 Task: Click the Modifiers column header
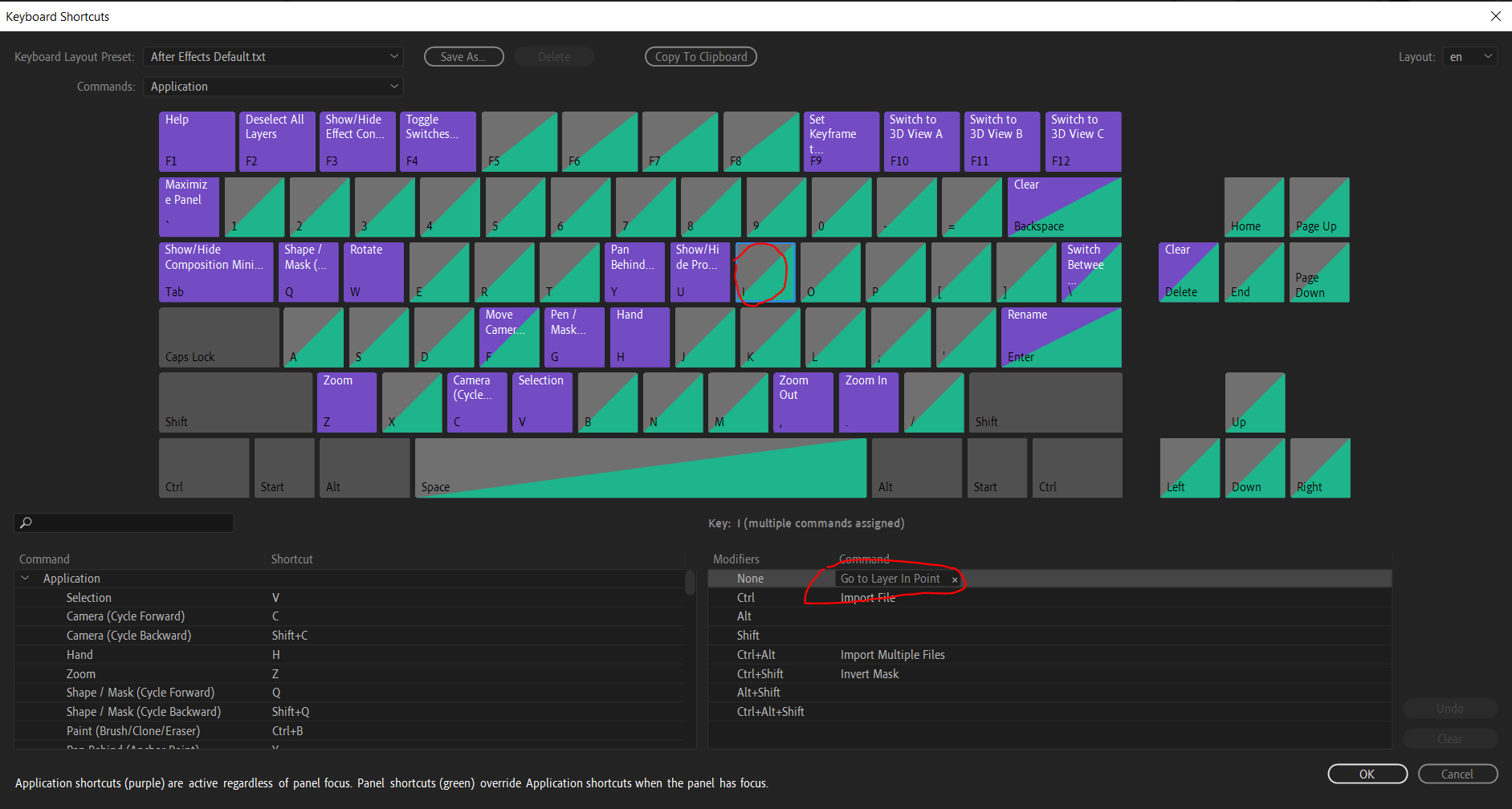tap(736, 559)
